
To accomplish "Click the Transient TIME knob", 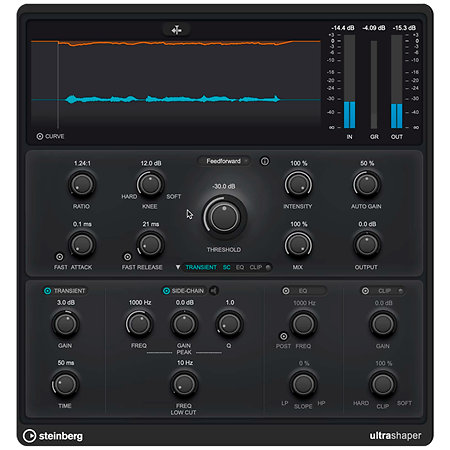I will click(65, 384).
